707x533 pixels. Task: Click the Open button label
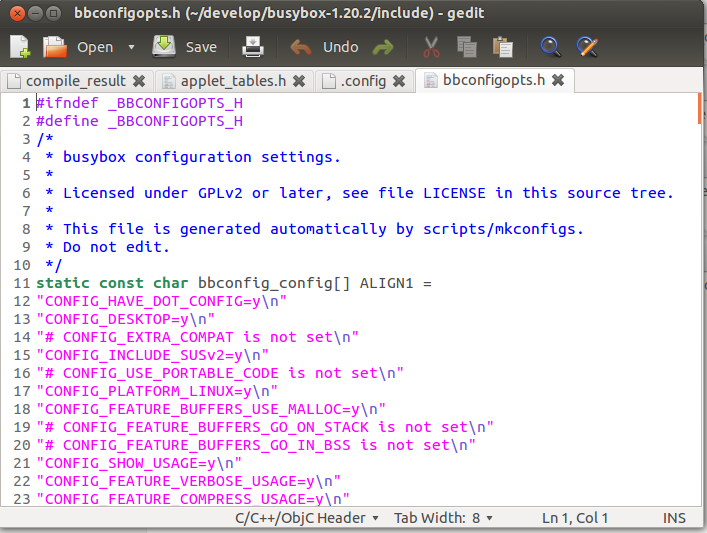[x=95, y=47]
